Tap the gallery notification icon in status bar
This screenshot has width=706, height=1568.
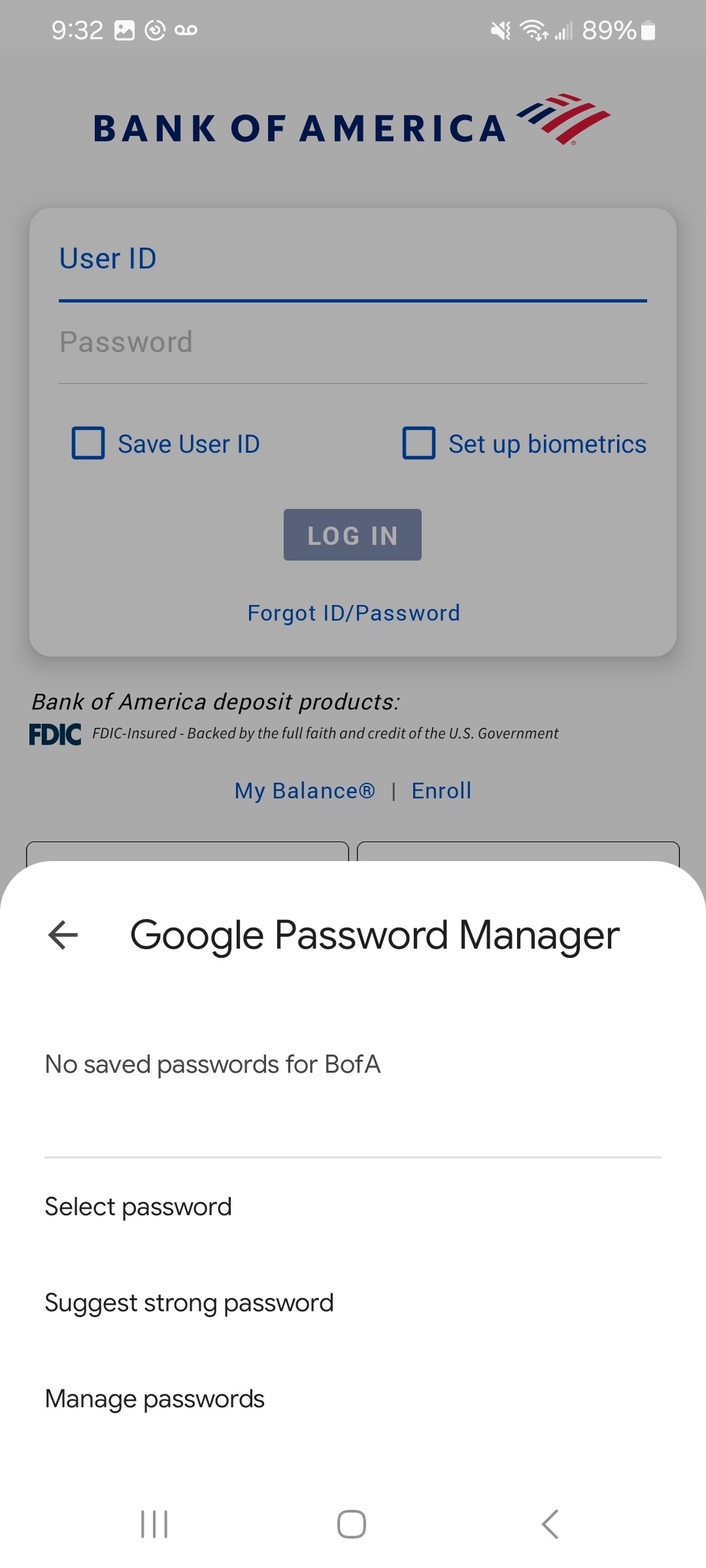(124, 30)
